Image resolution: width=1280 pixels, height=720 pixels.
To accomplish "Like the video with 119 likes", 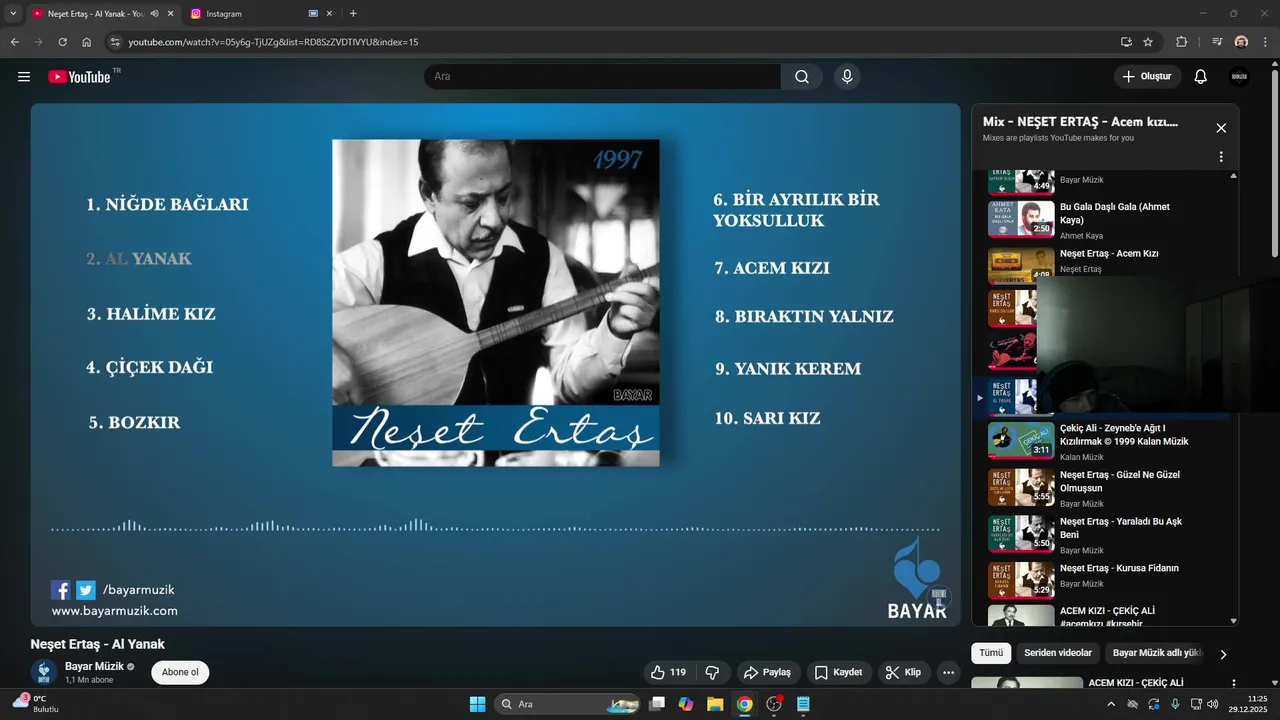I will pos(669,672).
